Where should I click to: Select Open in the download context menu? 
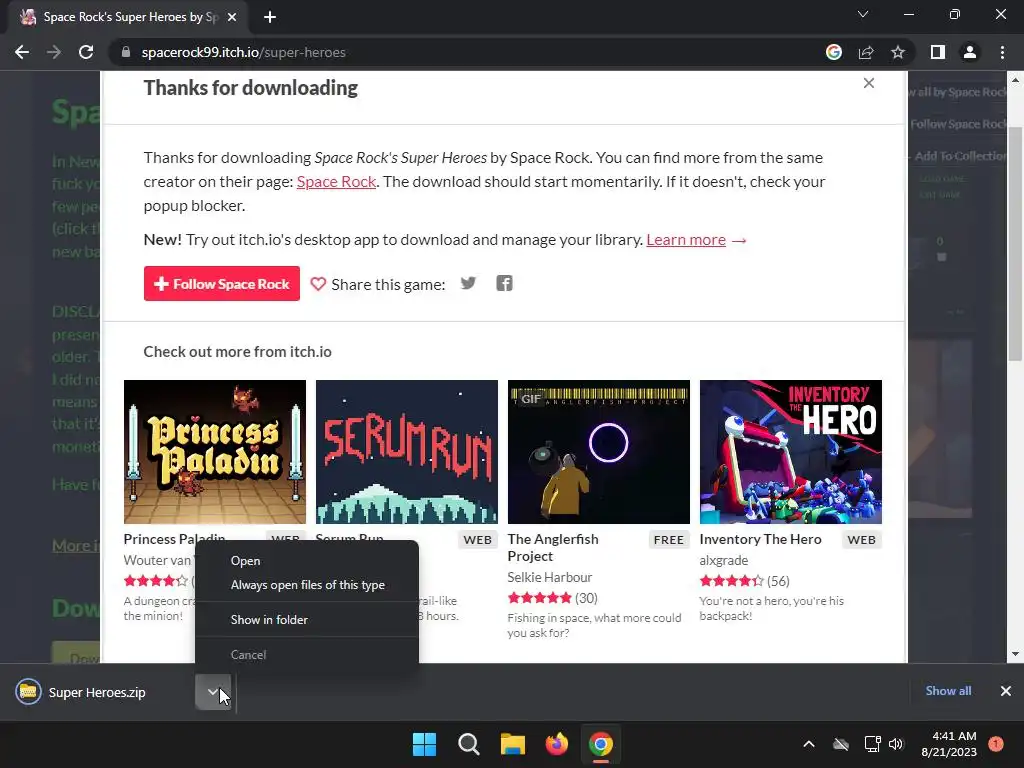coord(307,561)
